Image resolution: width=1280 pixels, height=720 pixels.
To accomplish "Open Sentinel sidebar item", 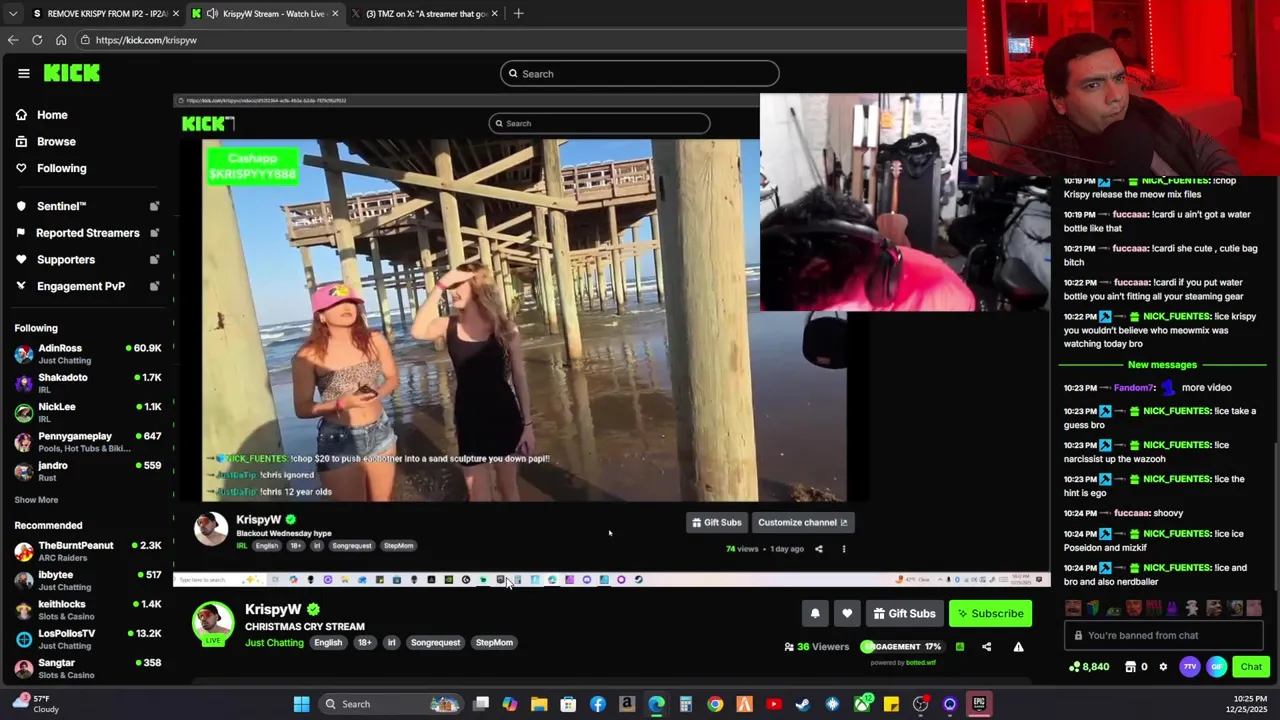I will tap(61, 206).
